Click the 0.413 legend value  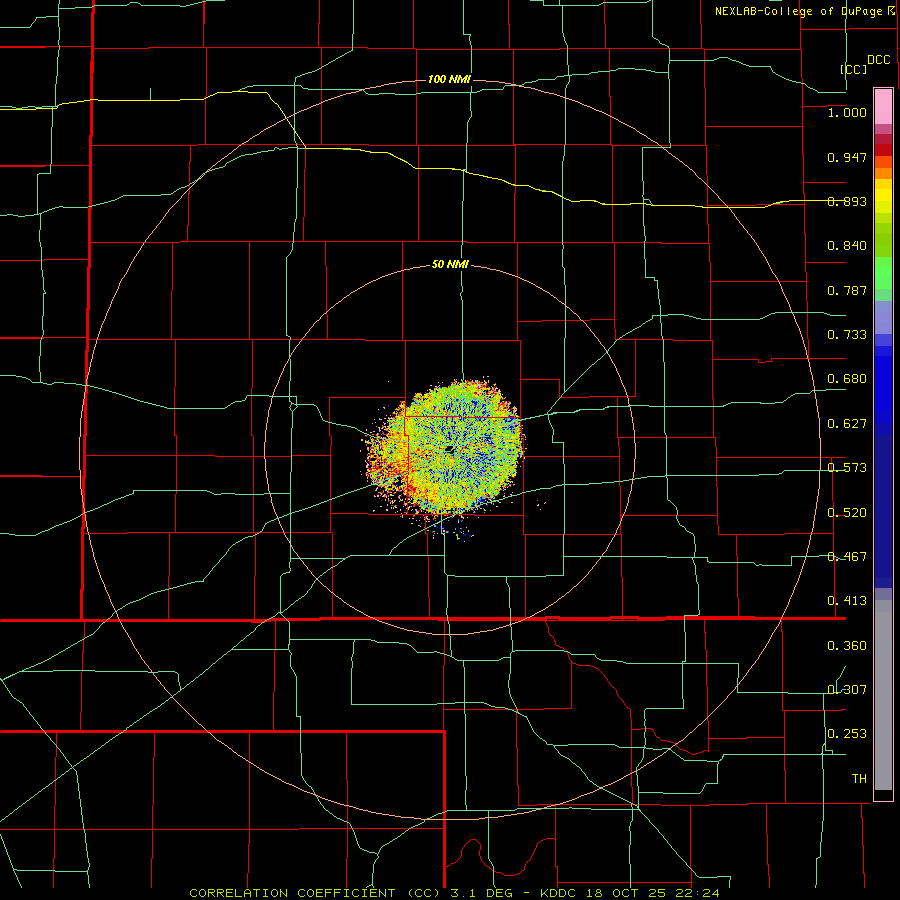point(847,601)
